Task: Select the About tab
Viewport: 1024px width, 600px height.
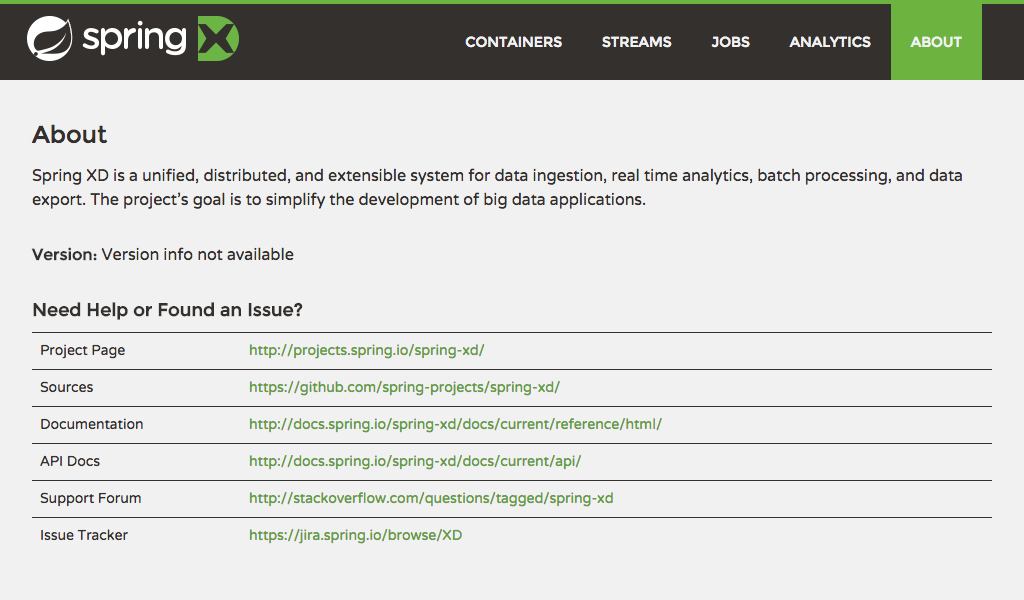Action: click(936, 42)
